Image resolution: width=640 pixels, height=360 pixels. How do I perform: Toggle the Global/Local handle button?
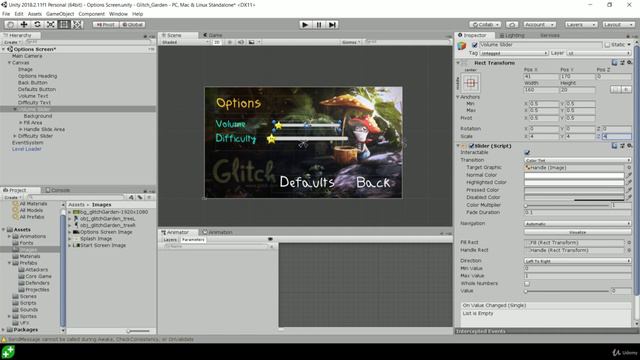[x=132, y=24]
